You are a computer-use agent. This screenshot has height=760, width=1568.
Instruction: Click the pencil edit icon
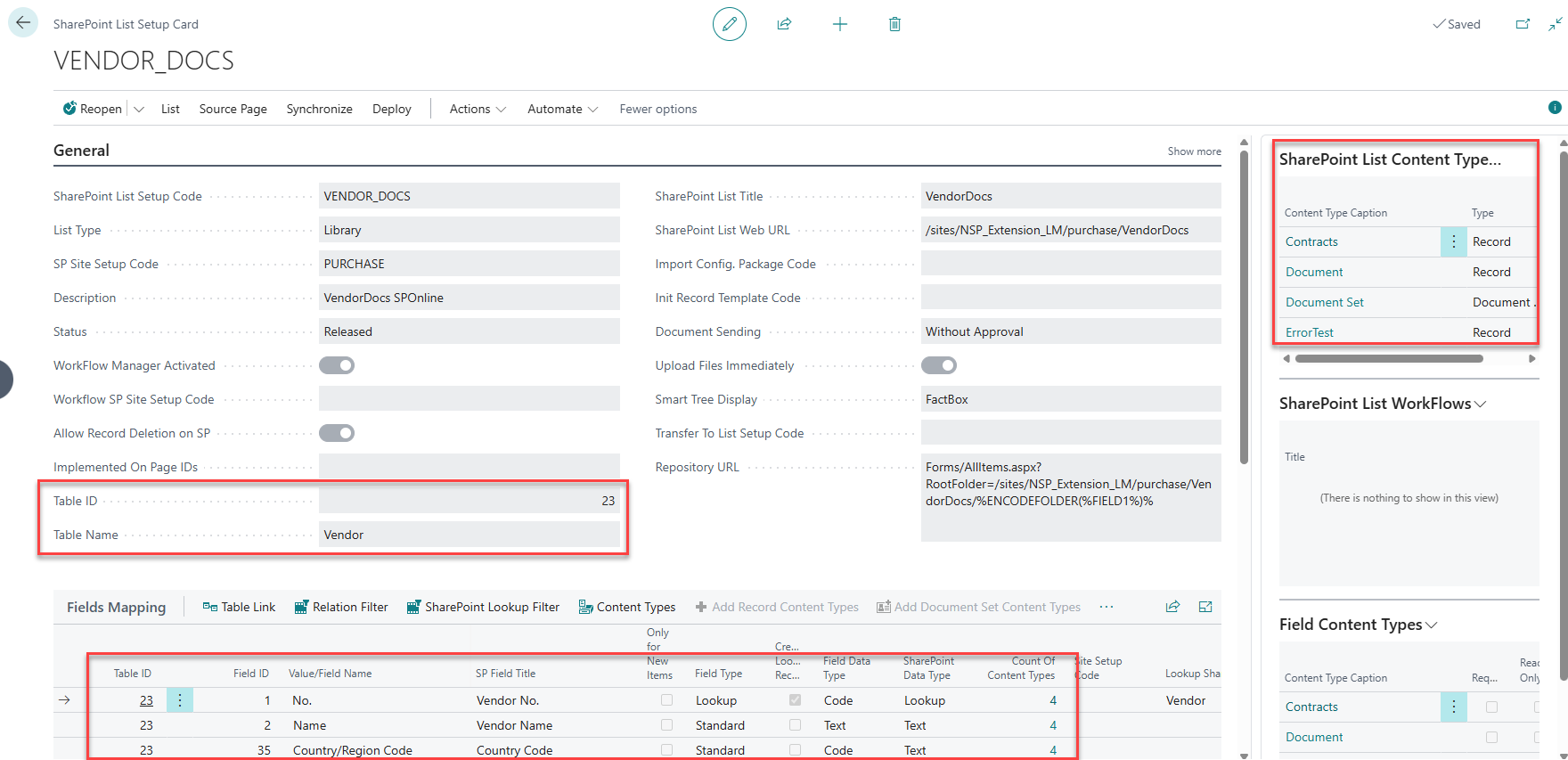729,24
